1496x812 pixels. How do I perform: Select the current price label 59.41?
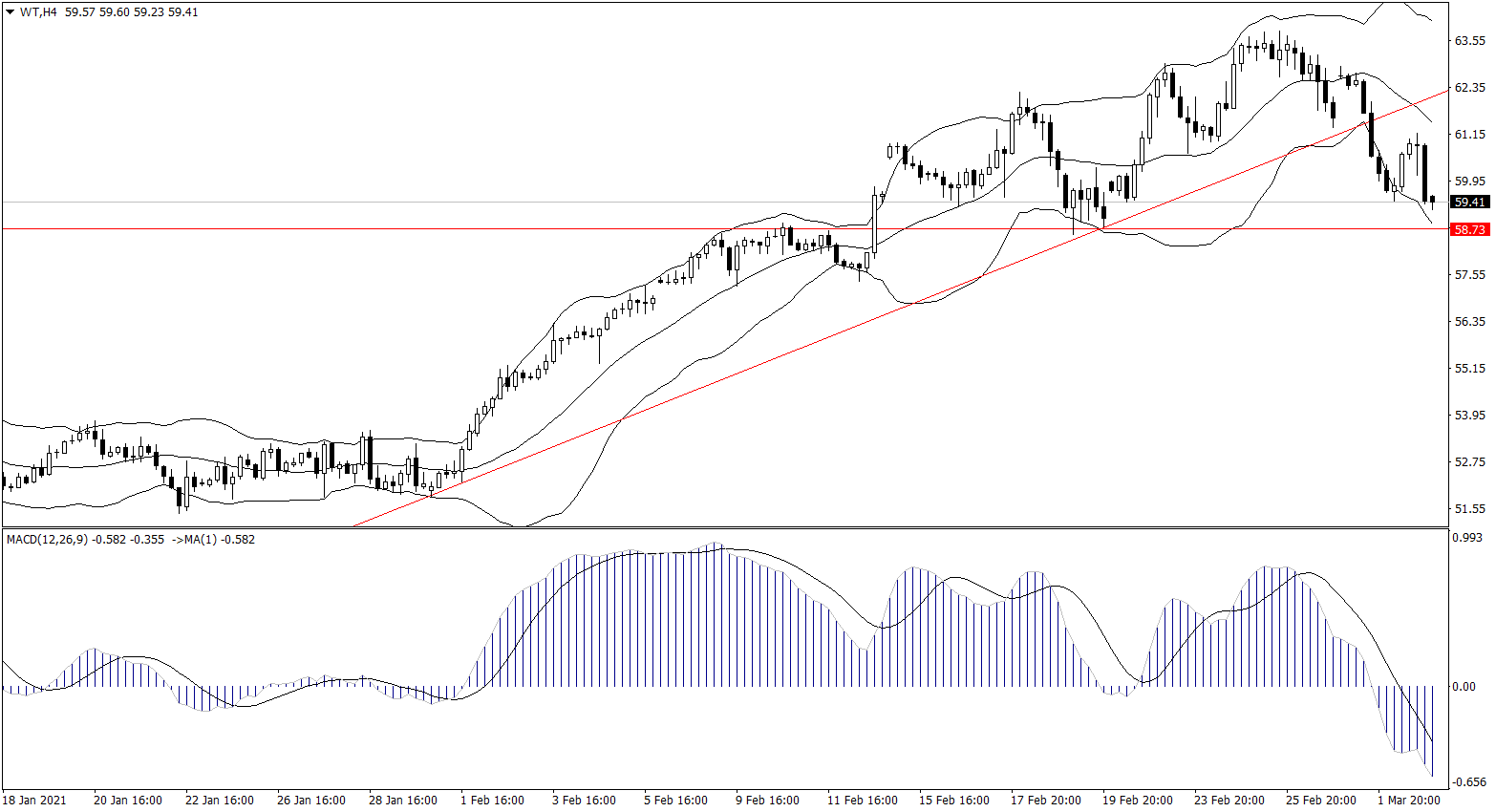click(1469, 203)
